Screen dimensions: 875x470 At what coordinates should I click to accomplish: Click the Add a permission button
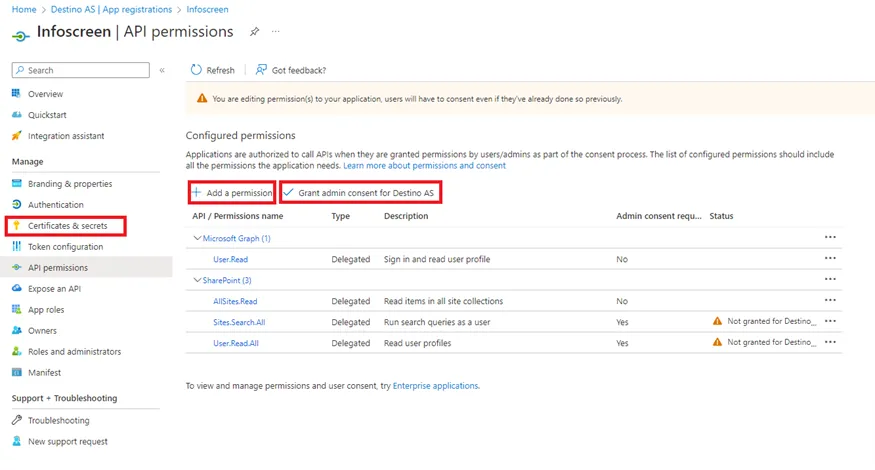click(232, 193)
